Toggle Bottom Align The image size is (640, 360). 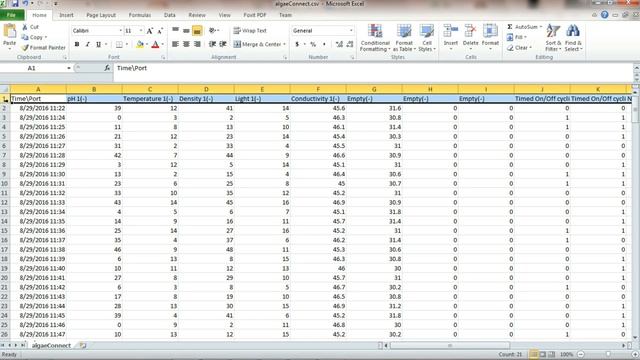click(x=197, y=30)
